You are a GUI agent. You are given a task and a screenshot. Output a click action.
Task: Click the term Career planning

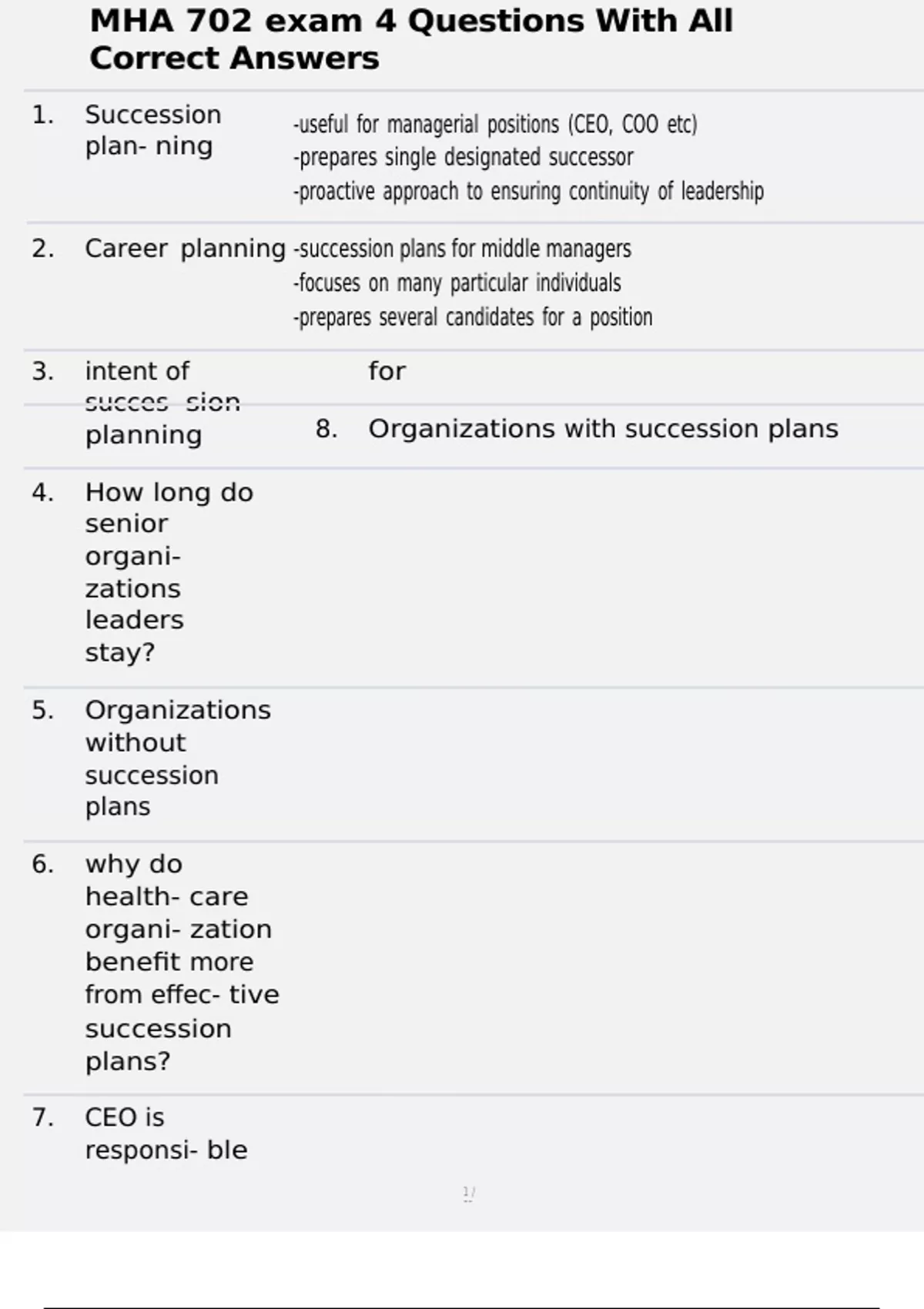point(185,249)
